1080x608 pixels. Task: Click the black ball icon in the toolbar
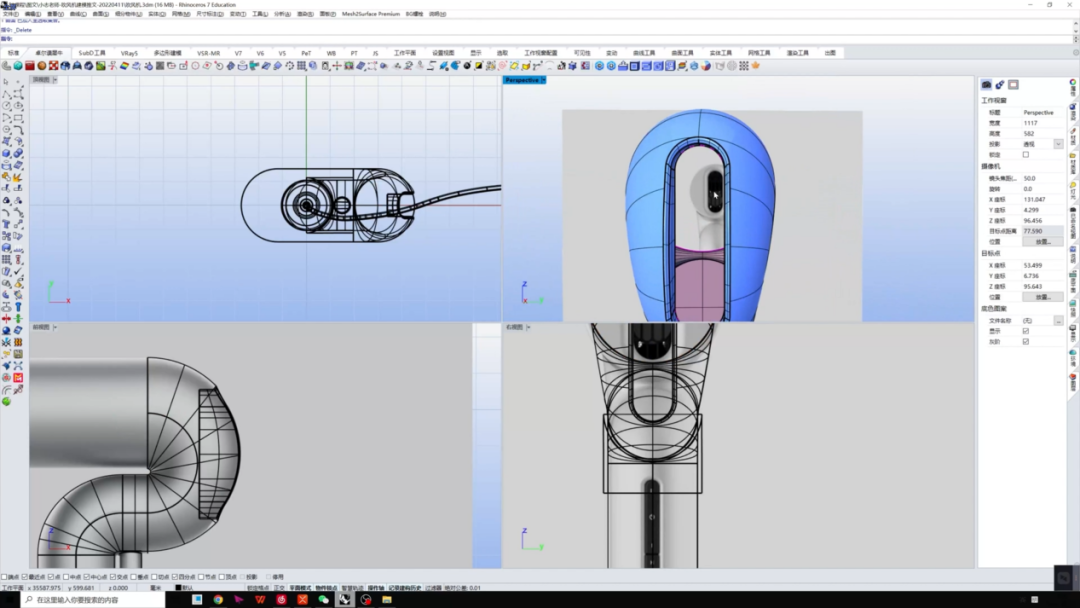(467, 66)
